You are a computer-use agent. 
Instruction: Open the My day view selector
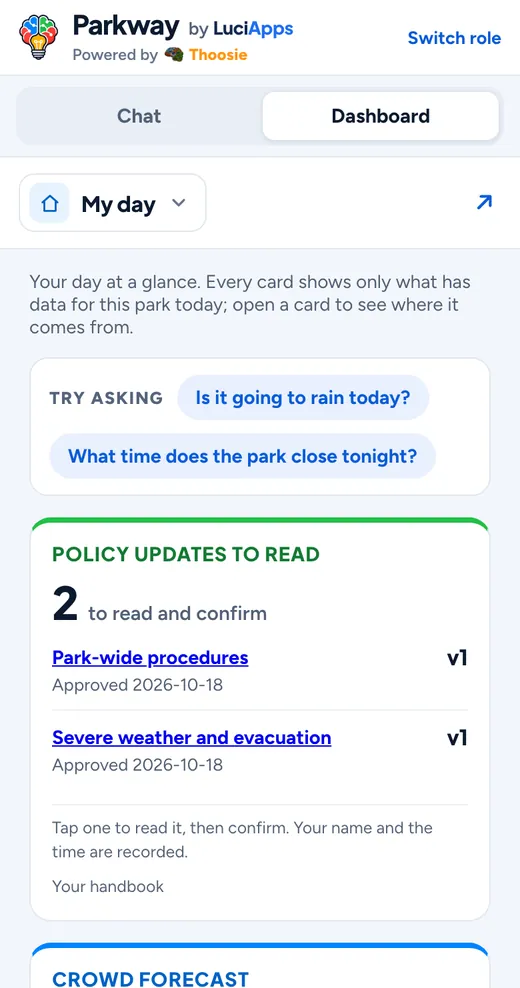pos(113,203)
